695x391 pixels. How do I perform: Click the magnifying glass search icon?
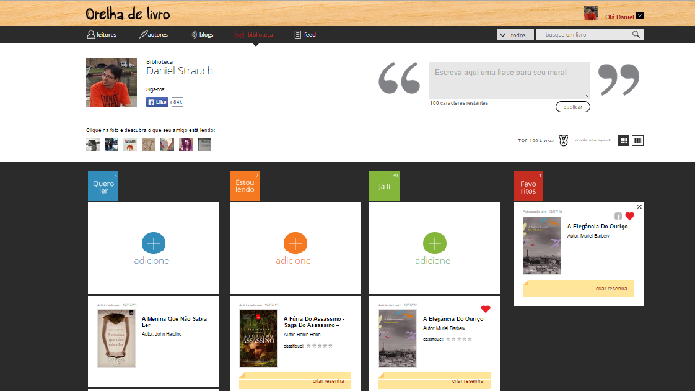coord(636,34)
